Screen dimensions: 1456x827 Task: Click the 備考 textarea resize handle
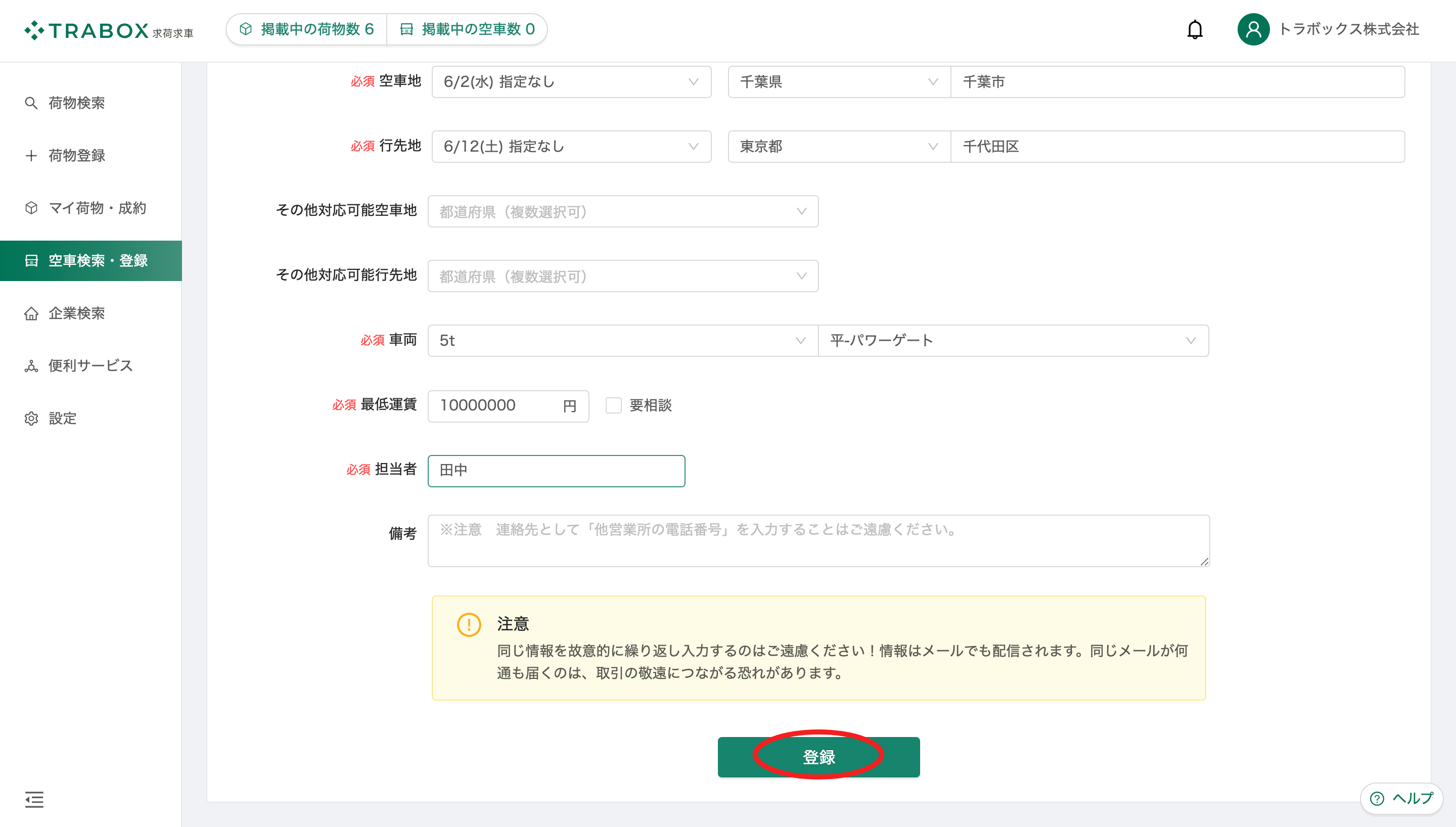click(x=1204, y=561)
